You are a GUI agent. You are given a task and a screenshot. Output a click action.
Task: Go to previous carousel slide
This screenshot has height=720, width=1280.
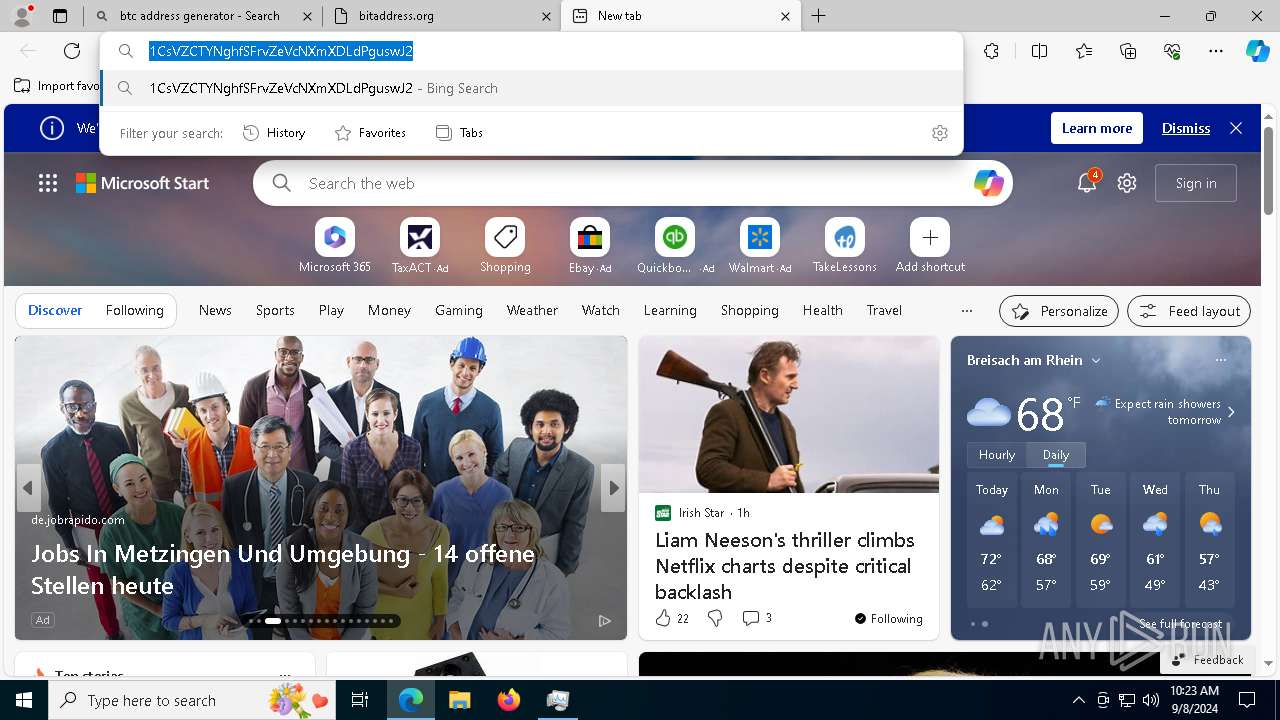coord(28,488)
